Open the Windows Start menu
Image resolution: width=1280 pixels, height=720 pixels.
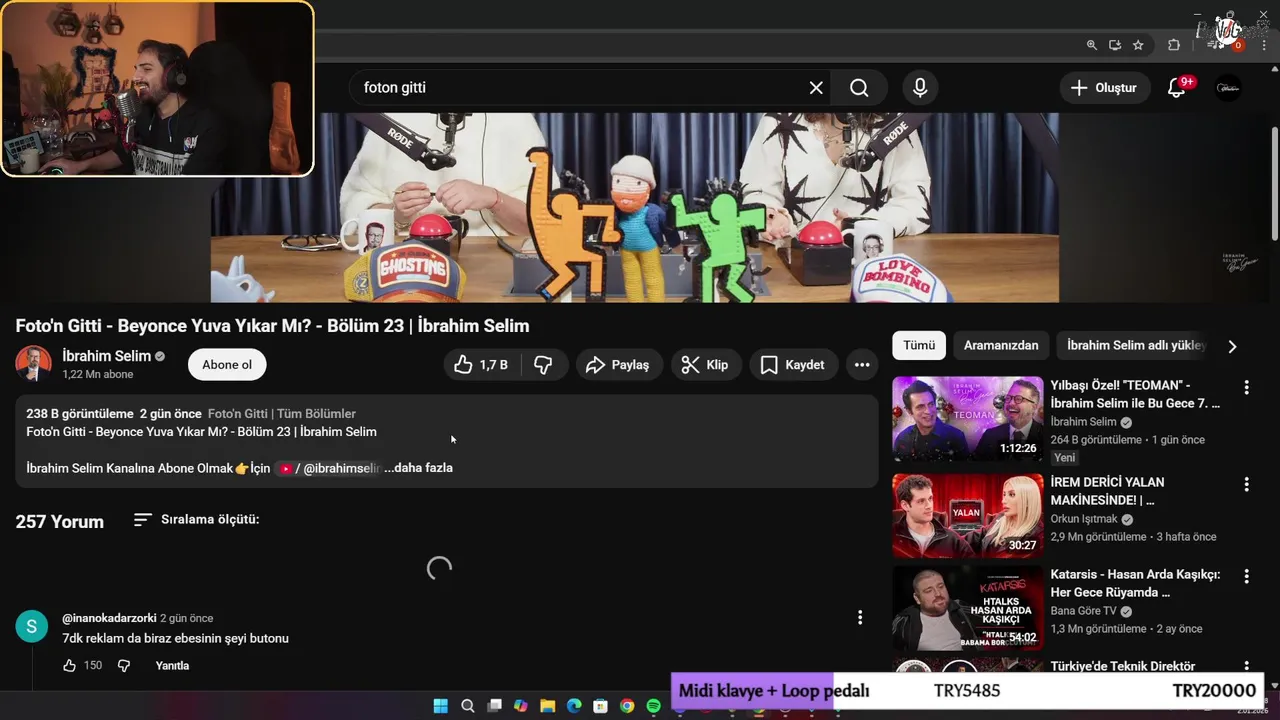click(440, 706)
